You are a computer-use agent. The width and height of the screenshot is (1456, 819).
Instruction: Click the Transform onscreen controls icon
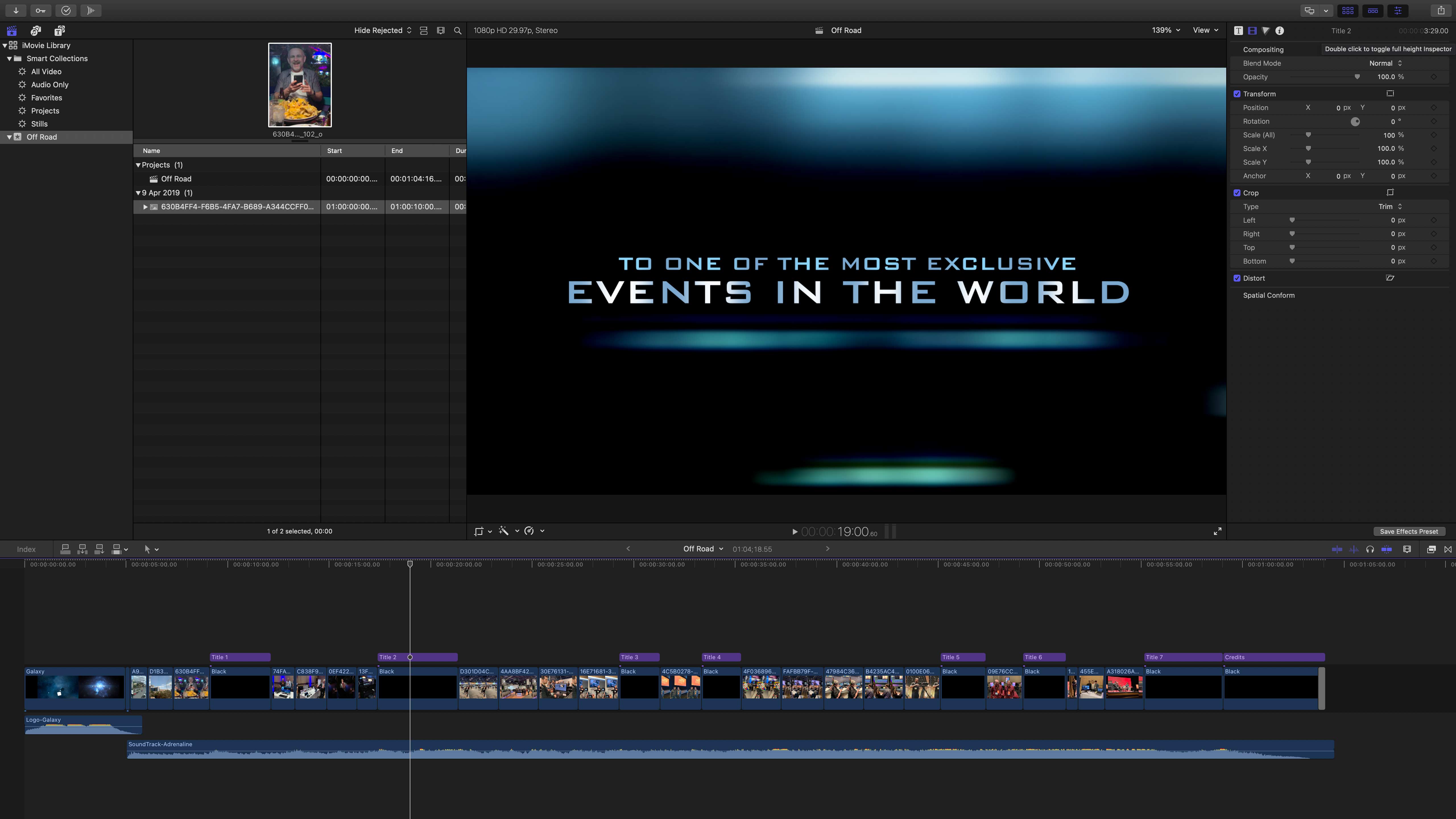point(1390,93)
